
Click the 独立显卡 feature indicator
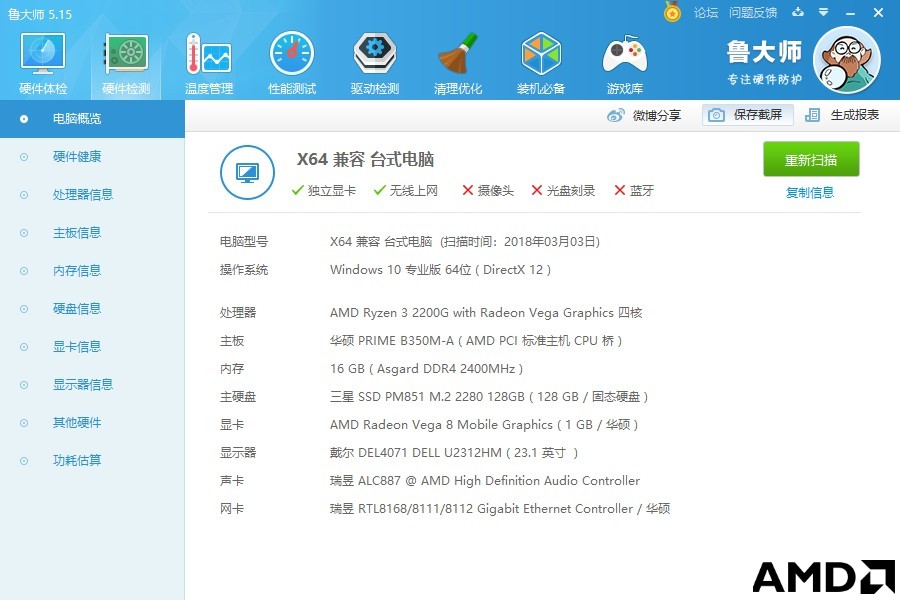[324, 191]
